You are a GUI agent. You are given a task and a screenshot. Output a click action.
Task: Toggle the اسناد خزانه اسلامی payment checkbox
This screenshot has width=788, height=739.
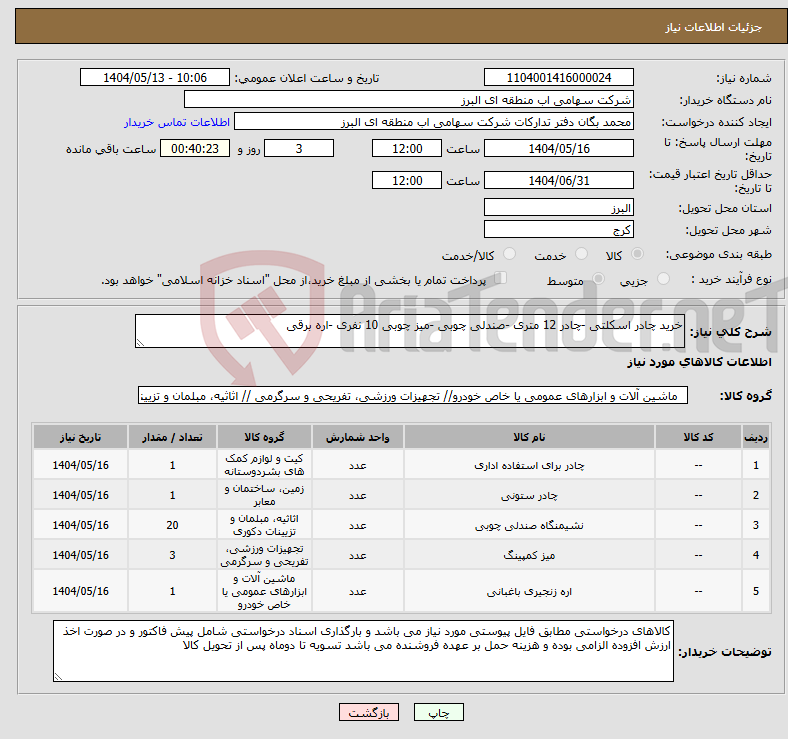tap(501, 278)
